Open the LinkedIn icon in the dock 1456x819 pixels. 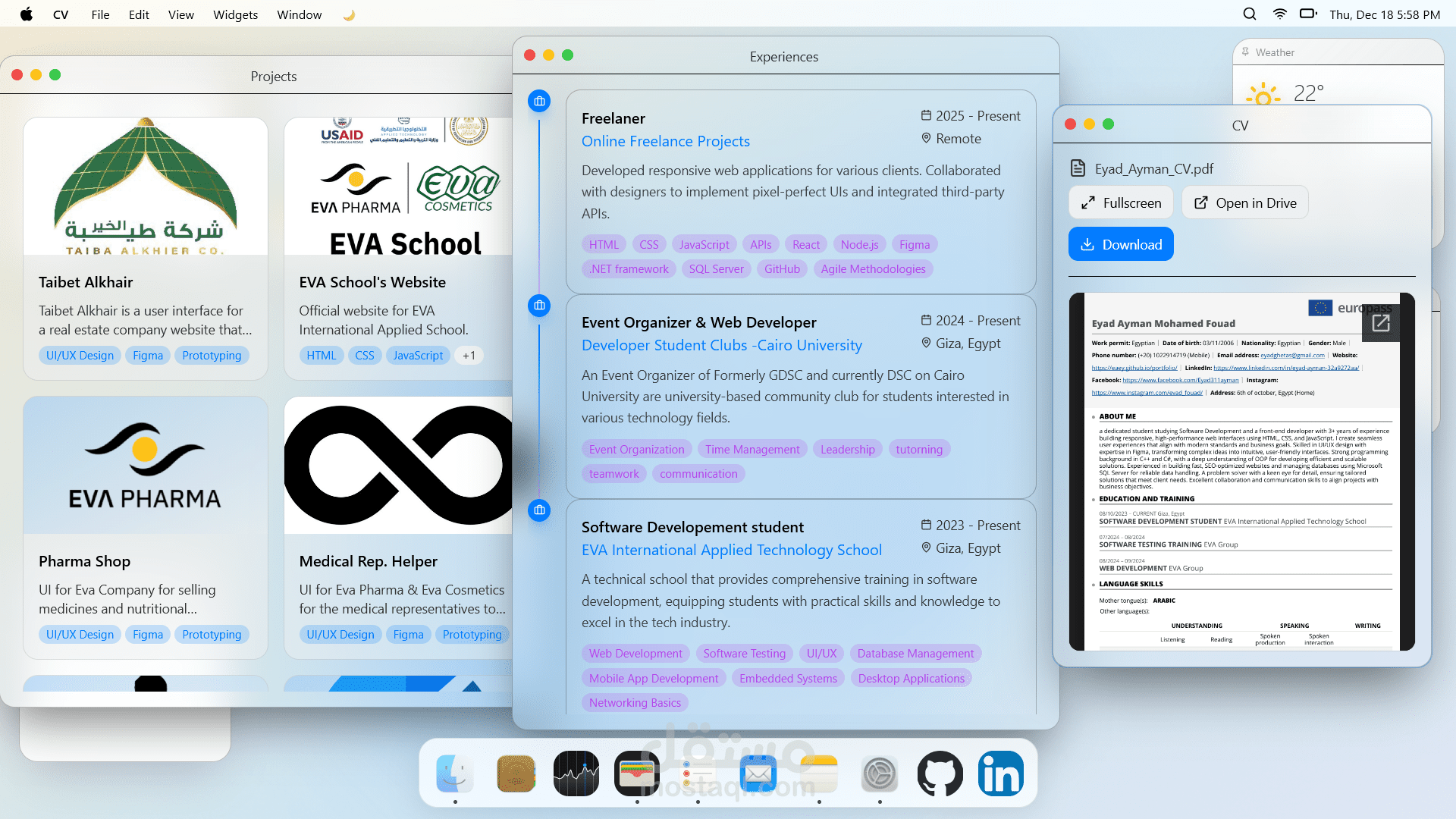coord(1000,773)
